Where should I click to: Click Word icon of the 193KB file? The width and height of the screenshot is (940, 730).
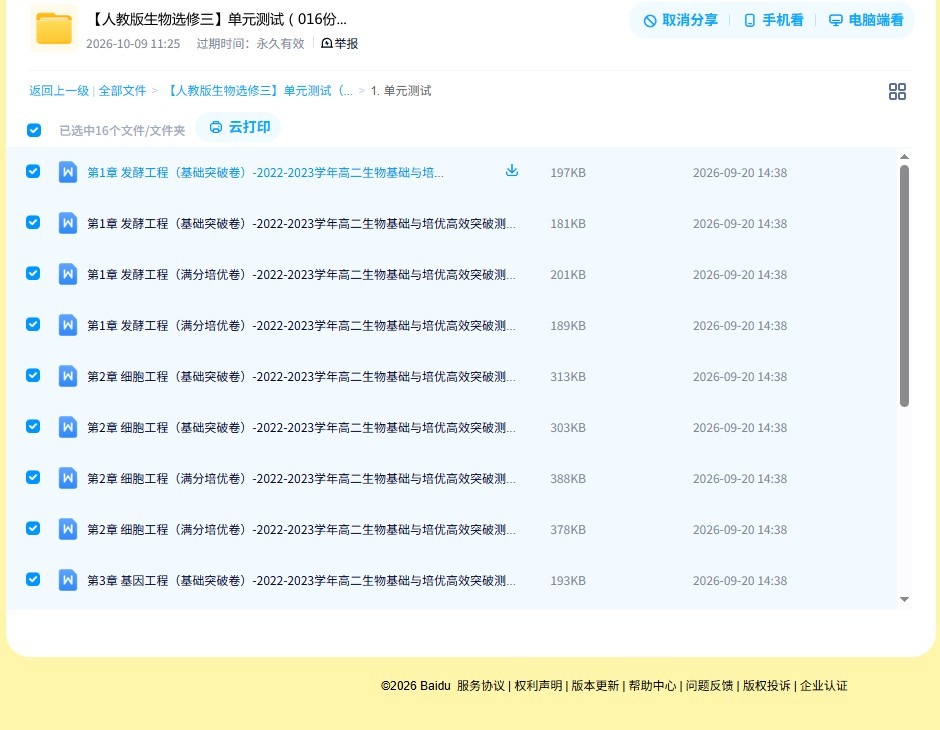click(68, 580)
